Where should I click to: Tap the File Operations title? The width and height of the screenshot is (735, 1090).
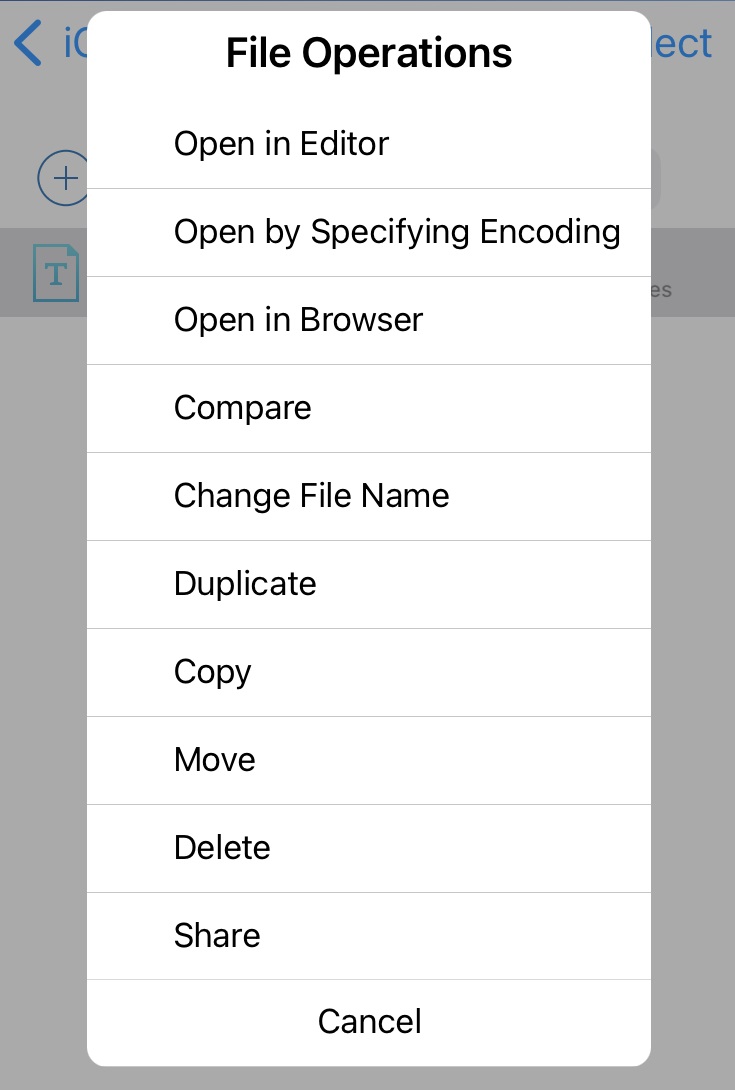click(x=369, y=52)
